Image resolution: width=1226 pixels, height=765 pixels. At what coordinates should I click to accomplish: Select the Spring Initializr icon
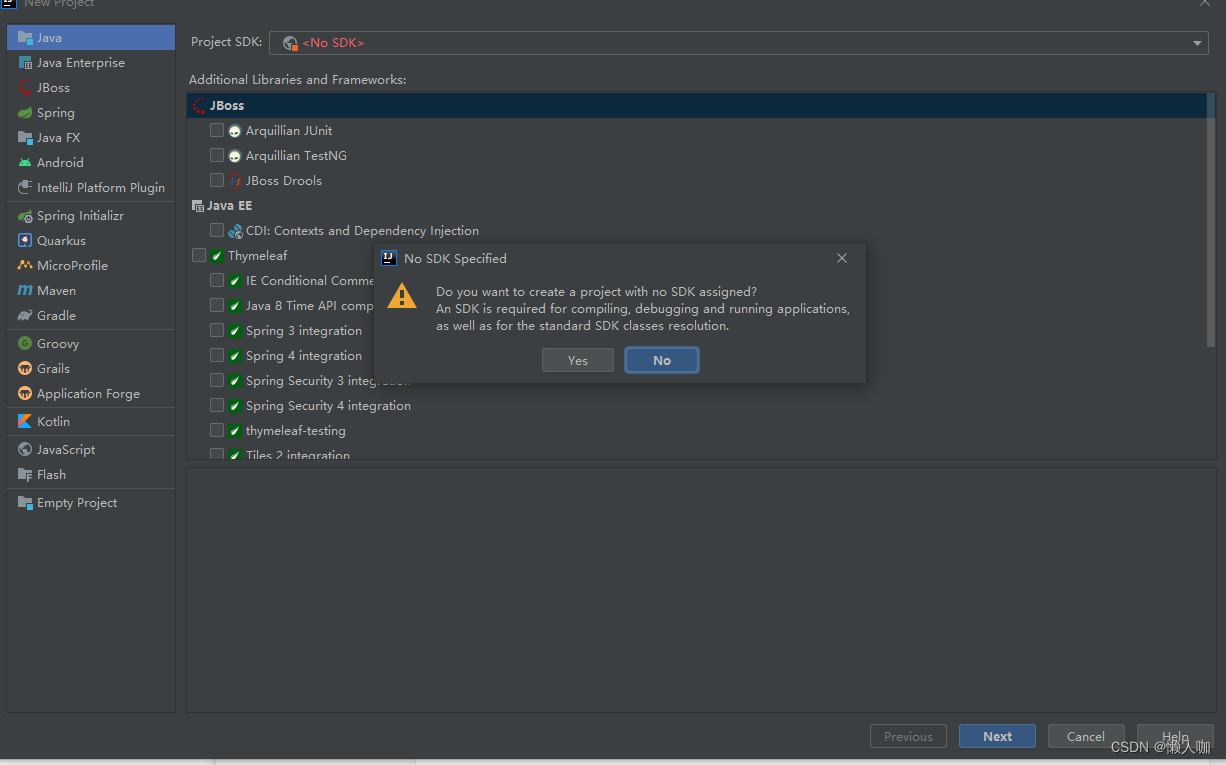point(25,216)
